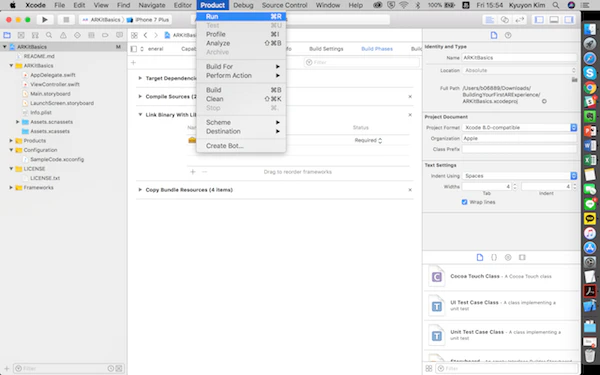Click the Stop square button in toolbar

tap(66, 20)
